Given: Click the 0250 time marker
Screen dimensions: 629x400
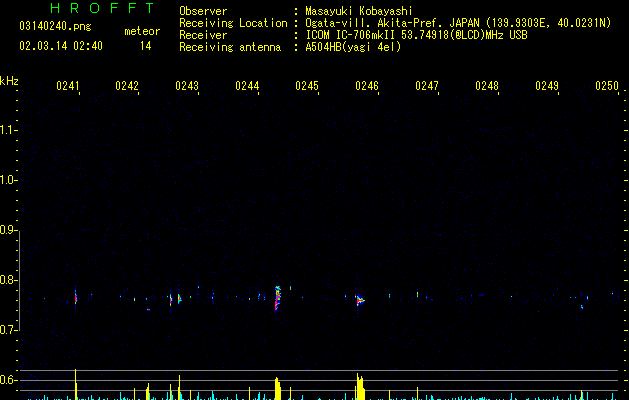Looking at the screenshot, I should click(607, 86).
